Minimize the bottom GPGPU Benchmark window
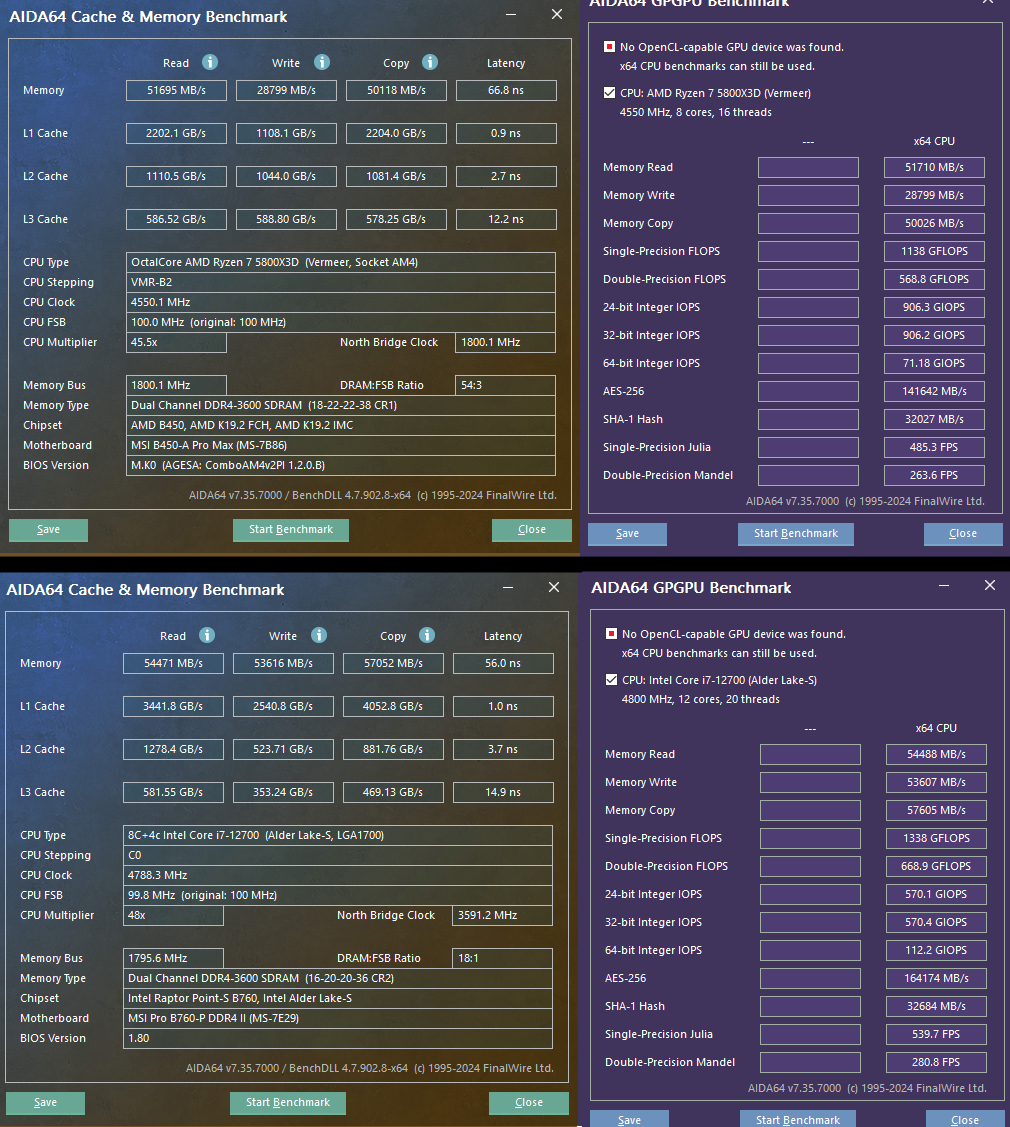This screenshot has width=1010, height=1127. pos(944,586)
